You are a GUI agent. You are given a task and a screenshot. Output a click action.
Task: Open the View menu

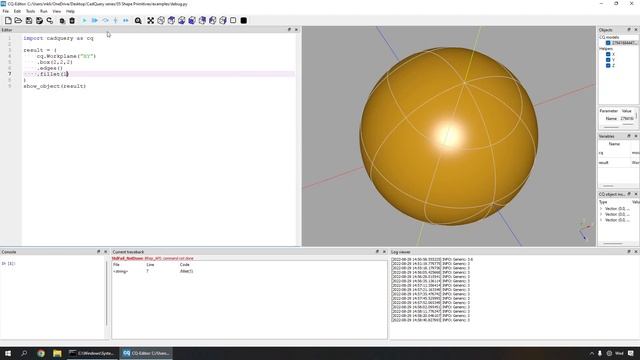coord(57,11)
